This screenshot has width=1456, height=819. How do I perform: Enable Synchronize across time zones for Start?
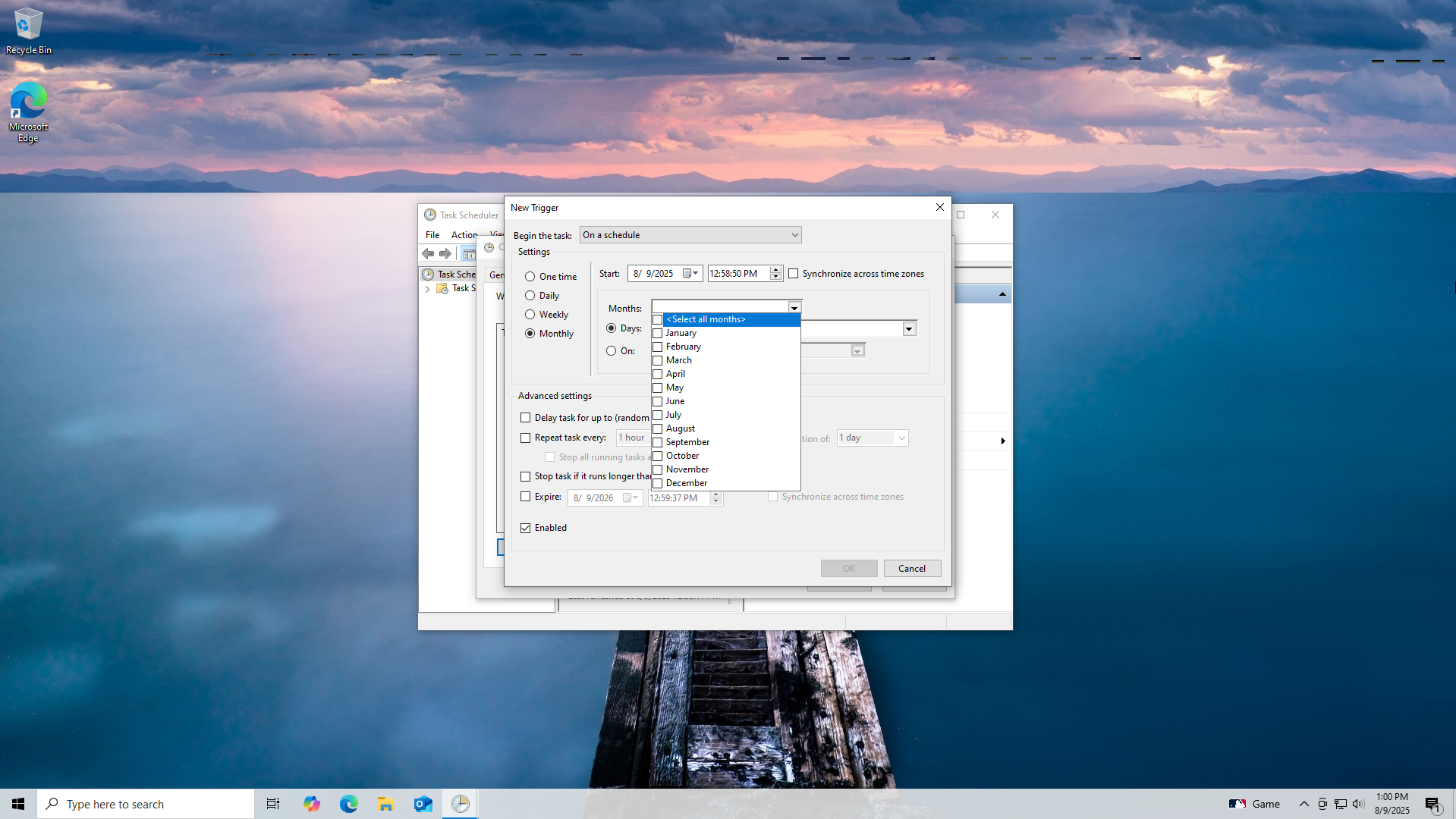click(x=794, y=274)
